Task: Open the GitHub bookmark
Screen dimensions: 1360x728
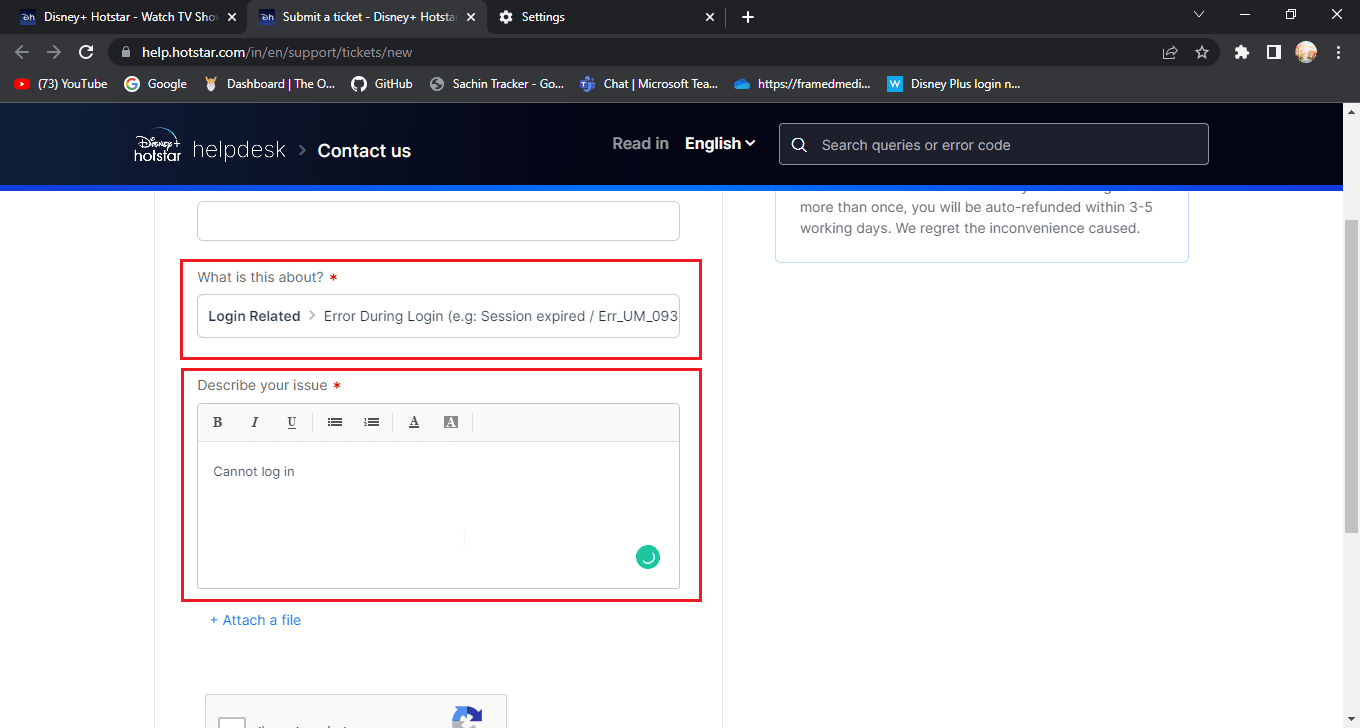Action: 382,84
